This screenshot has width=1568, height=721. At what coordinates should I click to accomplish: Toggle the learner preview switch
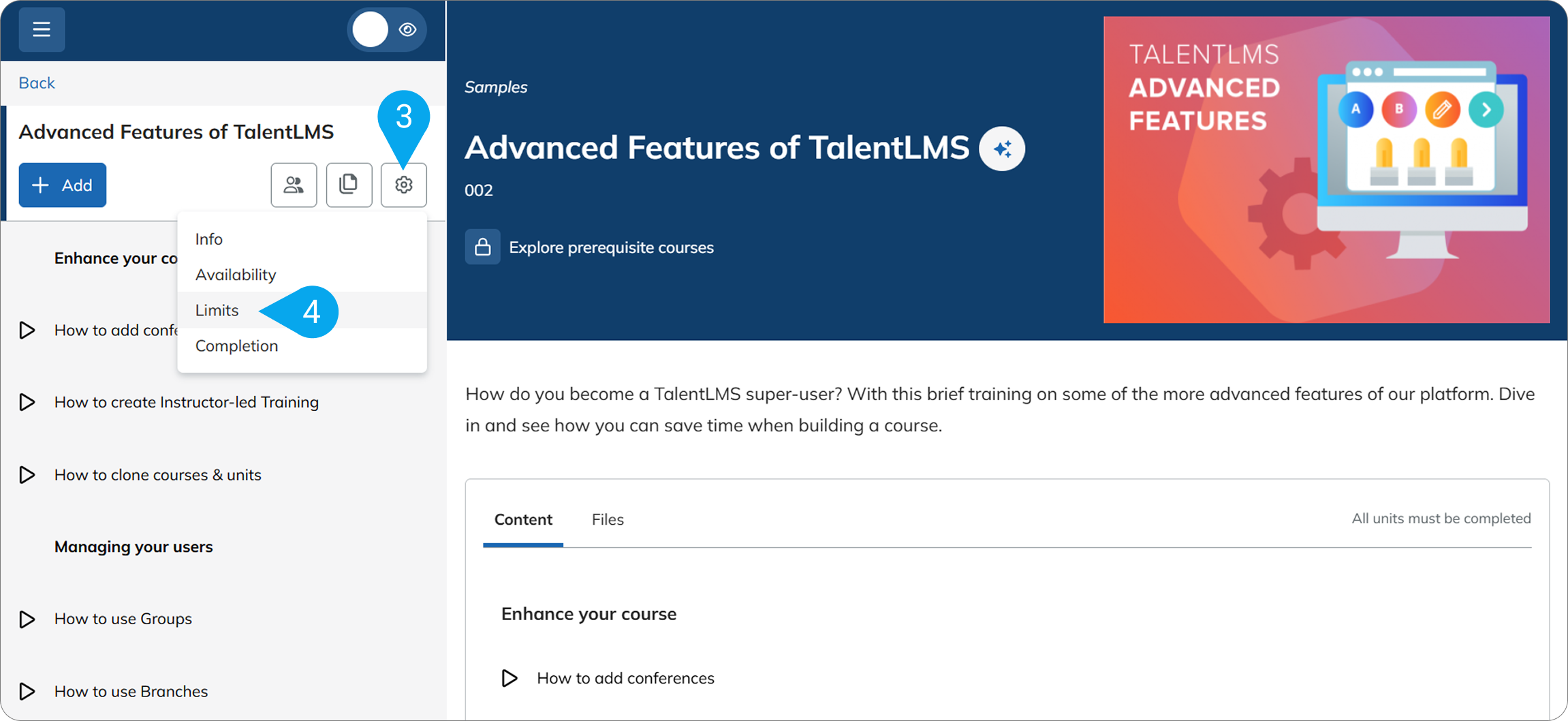pyautogui.click(x=387, y=29)
